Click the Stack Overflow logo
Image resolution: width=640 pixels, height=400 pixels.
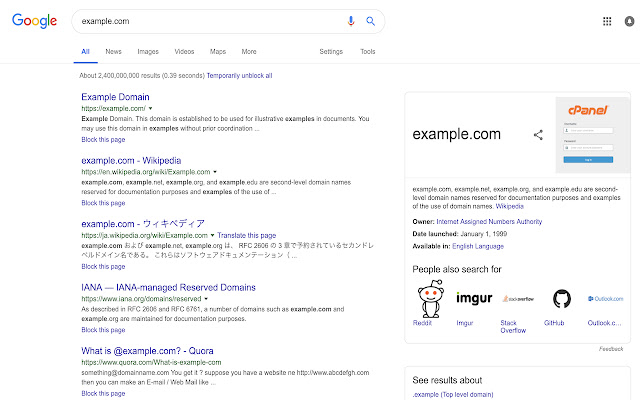(x=518, y=299)
